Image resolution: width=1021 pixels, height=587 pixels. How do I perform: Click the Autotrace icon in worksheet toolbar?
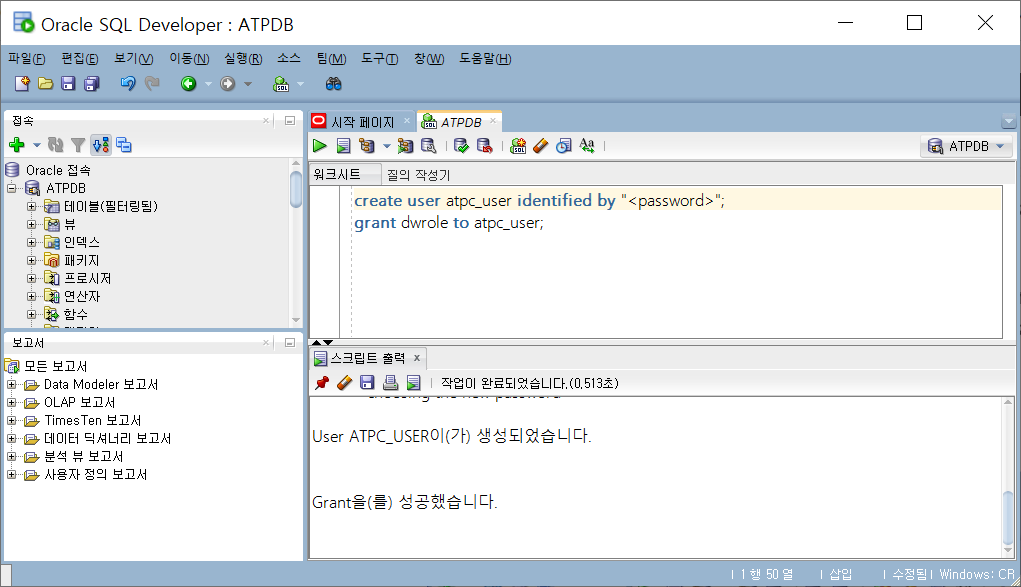405,146
